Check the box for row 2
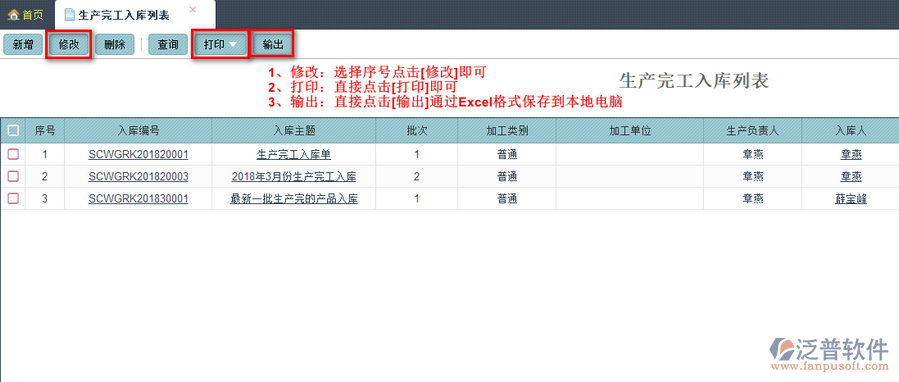 [13, 176]
